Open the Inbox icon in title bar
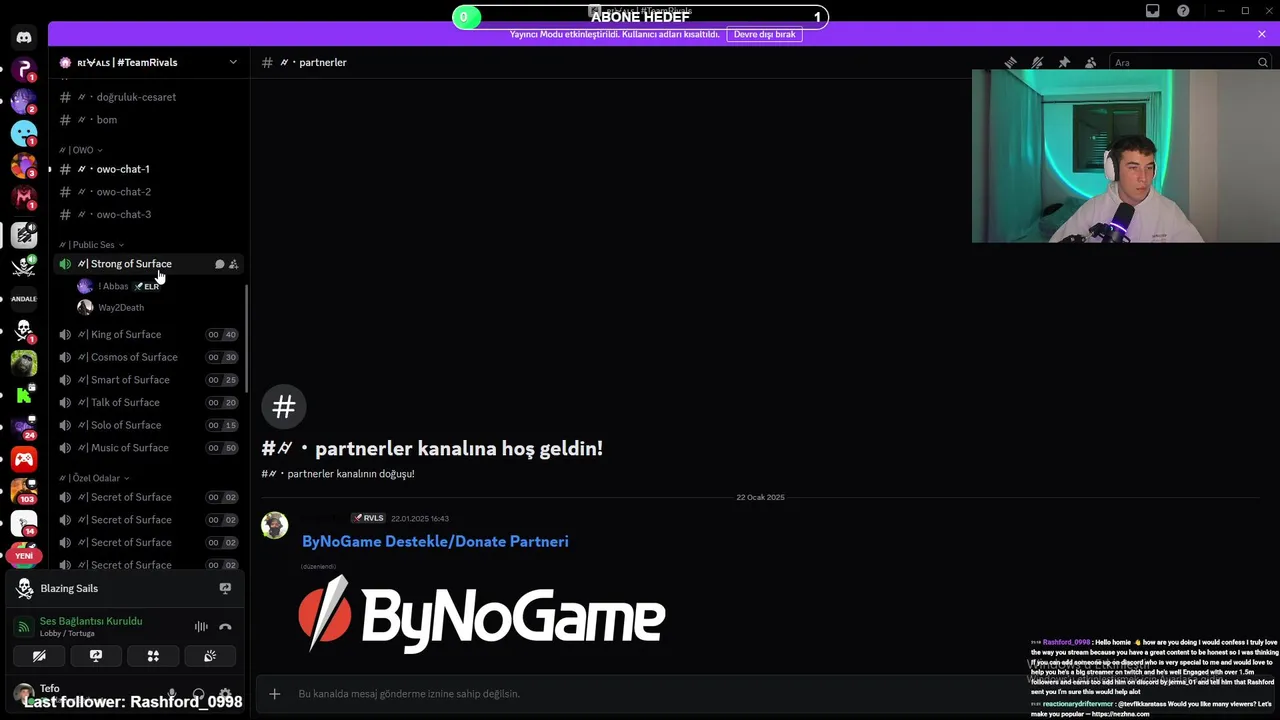 coord(1153,11)
